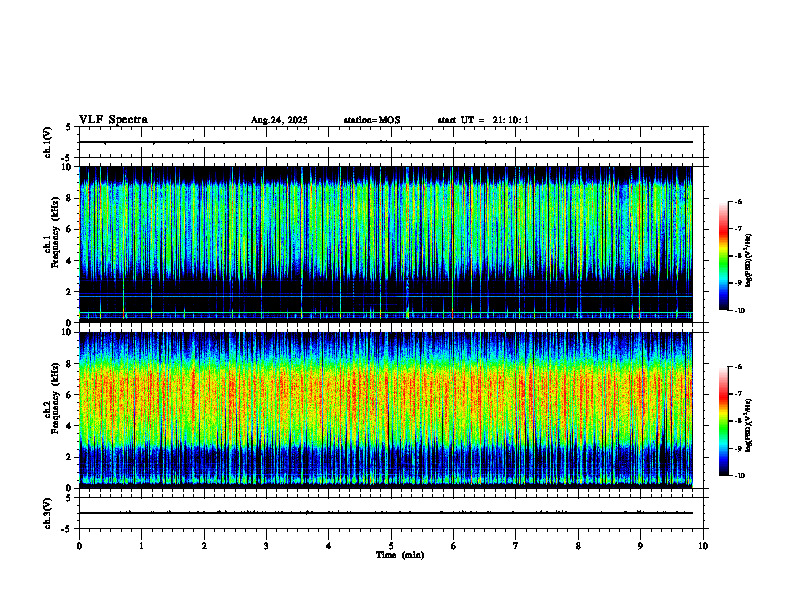Screen dimensions: 792x612
Task: Click time axis tick label "1"
Action: click(x=141, y=546)
